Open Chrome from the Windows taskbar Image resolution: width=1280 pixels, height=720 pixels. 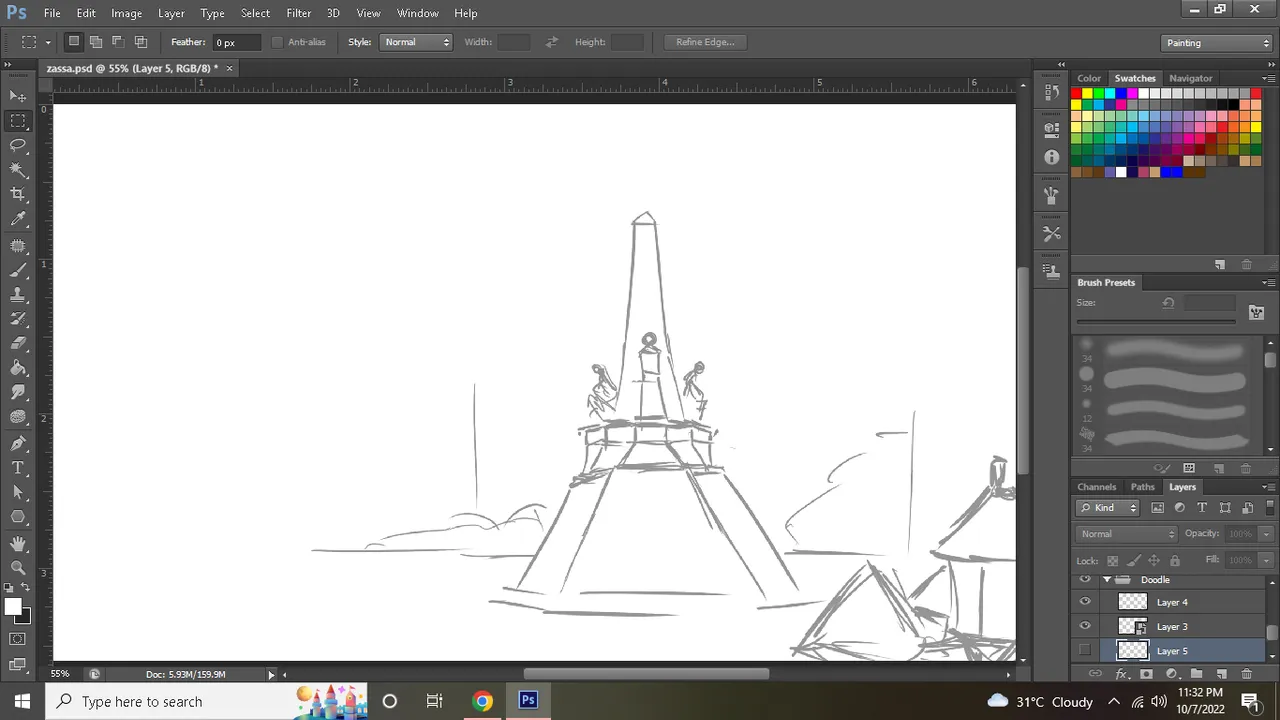(x=482, y=701)
